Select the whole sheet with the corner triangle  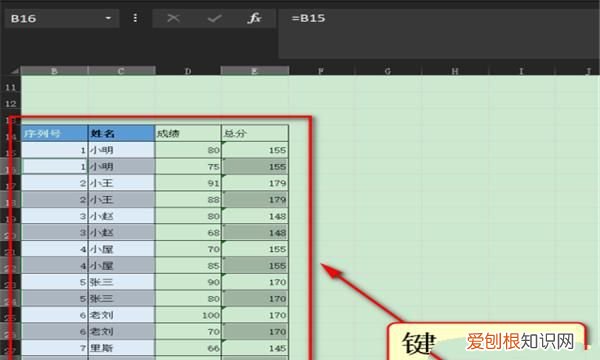coord(14,71)
